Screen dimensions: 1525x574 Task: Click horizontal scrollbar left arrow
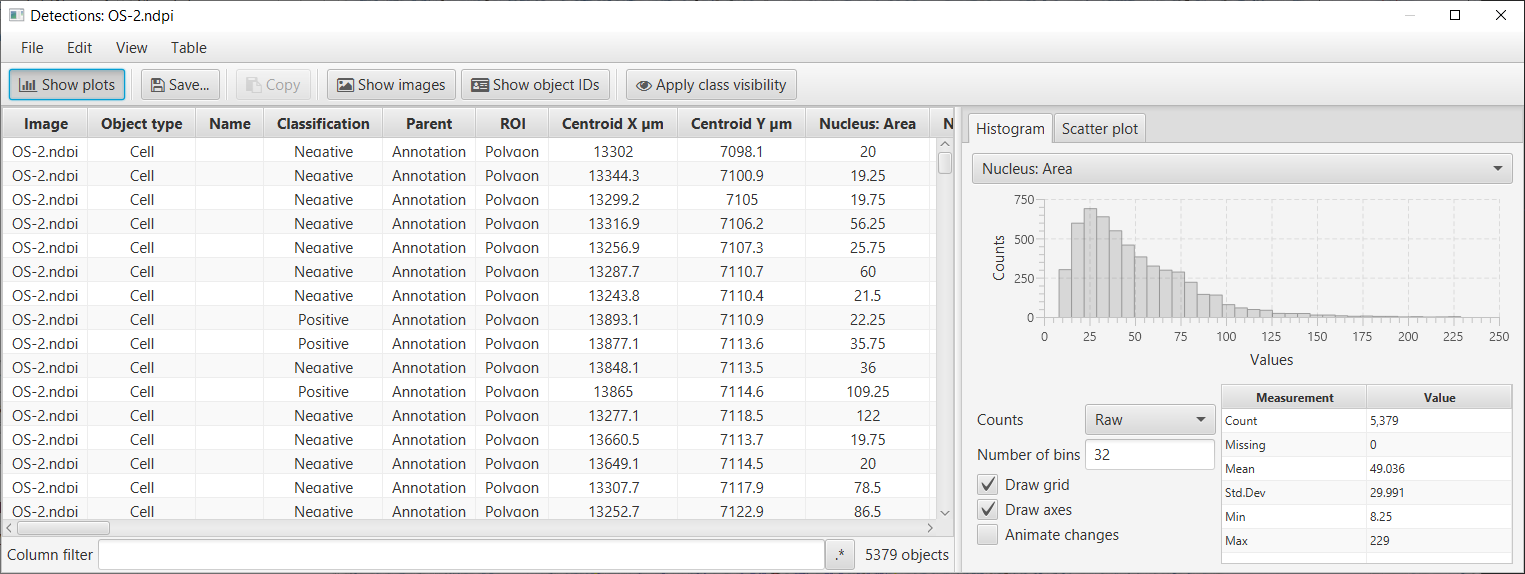pyautogui.click(x=10, y=527)
